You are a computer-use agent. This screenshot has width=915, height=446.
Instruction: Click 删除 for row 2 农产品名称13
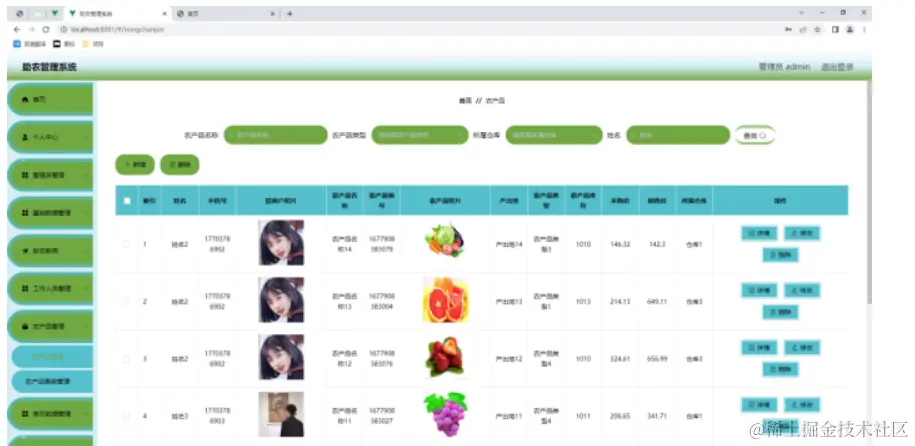(x=780, y=312)
